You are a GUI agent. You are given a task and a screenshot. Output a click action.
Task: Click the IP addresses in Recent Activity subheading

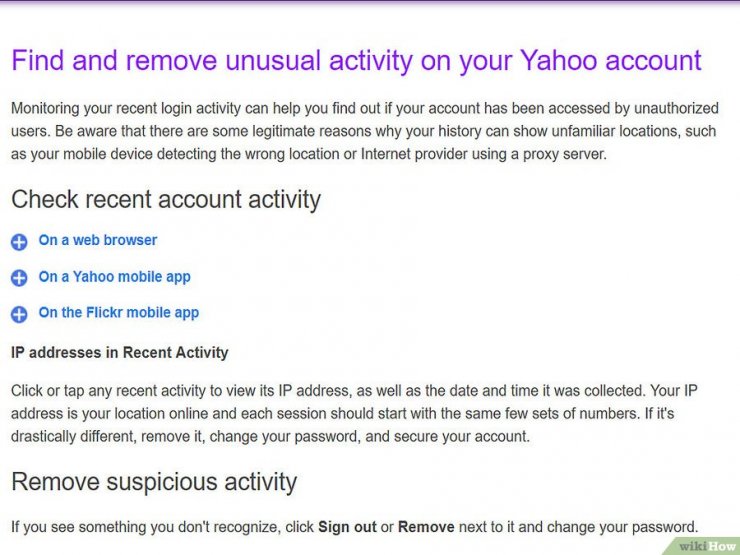point(119,353)
